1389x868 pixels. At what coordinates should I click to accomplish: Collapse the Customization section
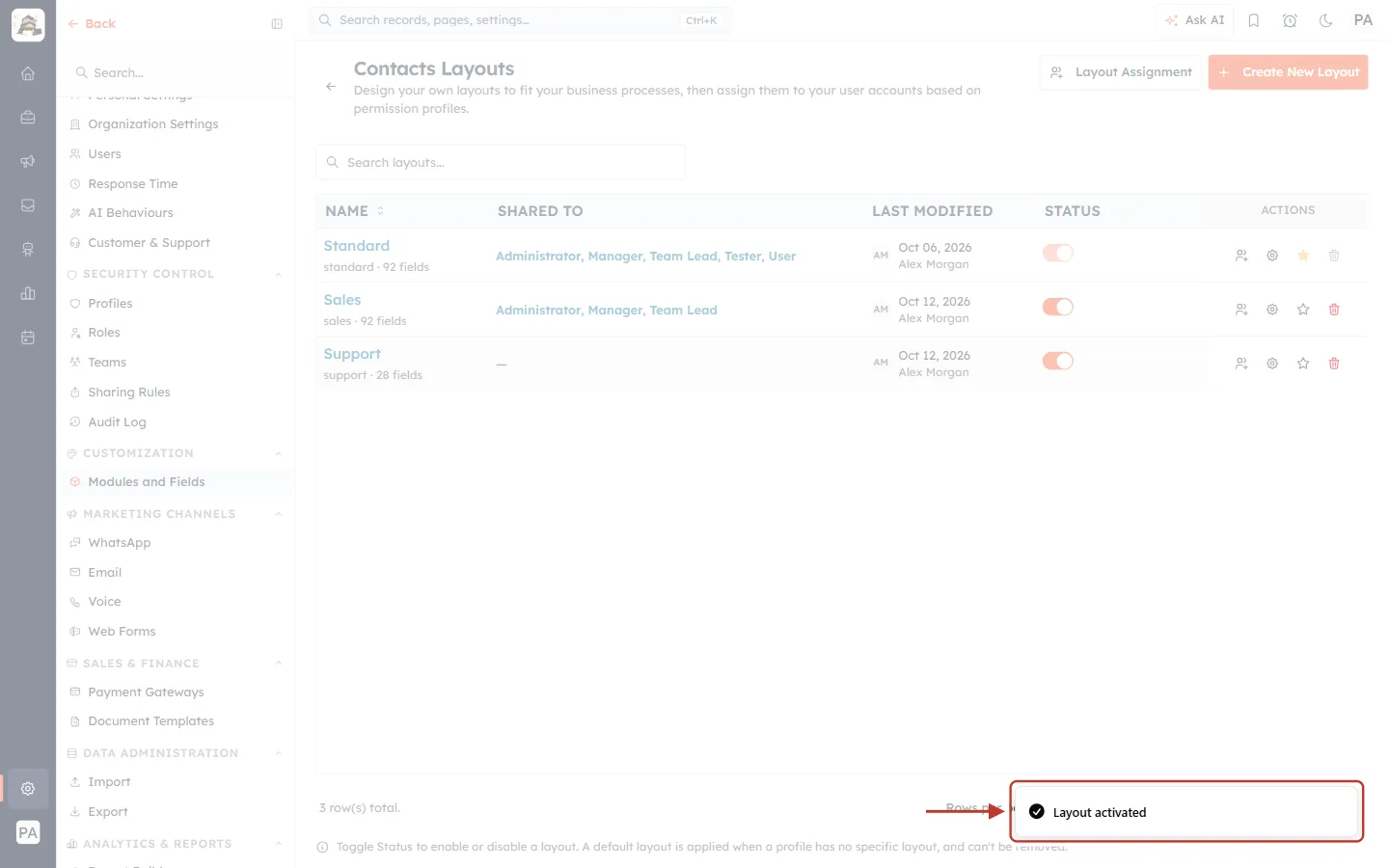(x=279, y=454)
